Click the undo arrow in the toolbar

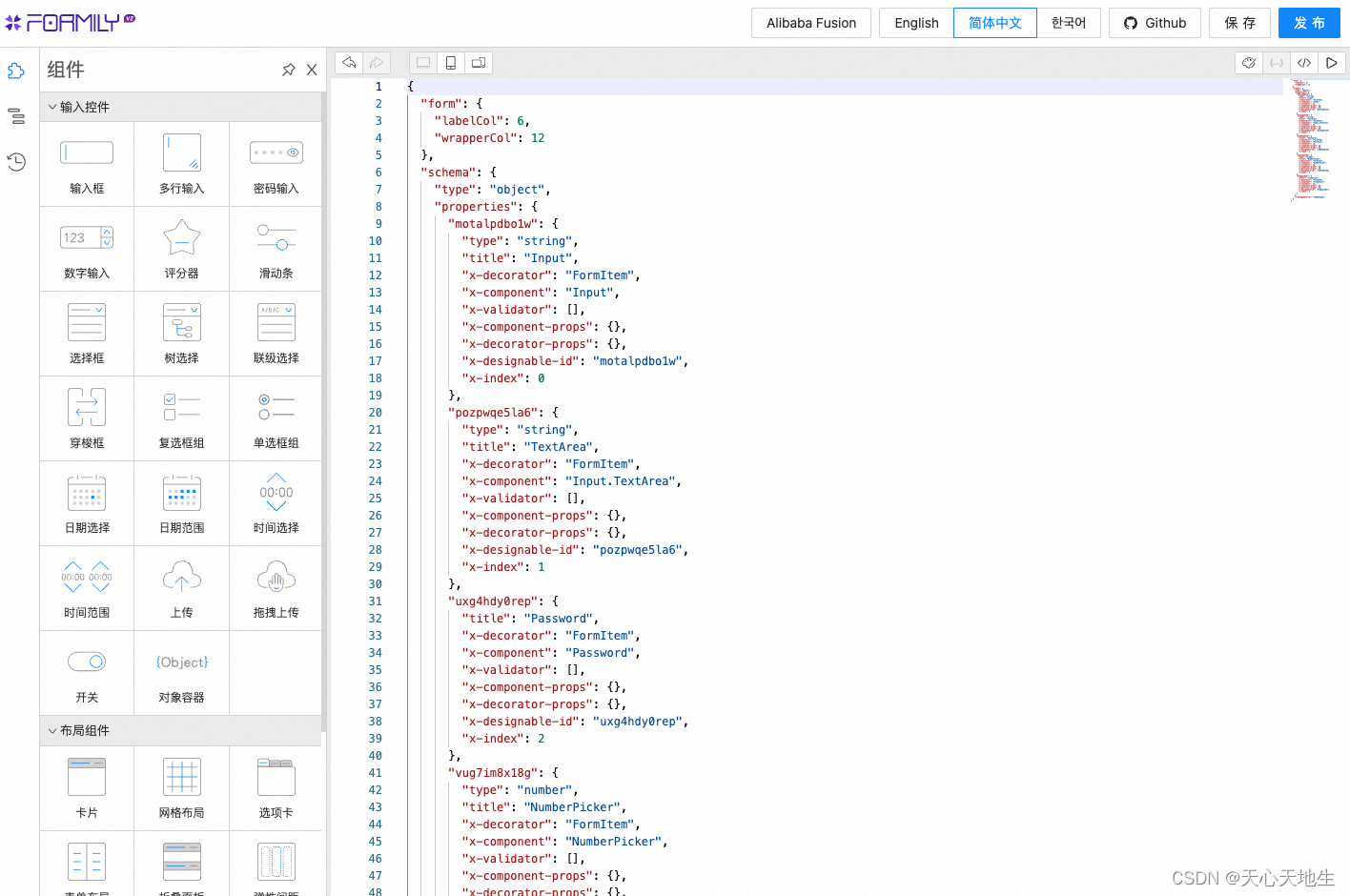pyautogui.click(x=348, y=62)
